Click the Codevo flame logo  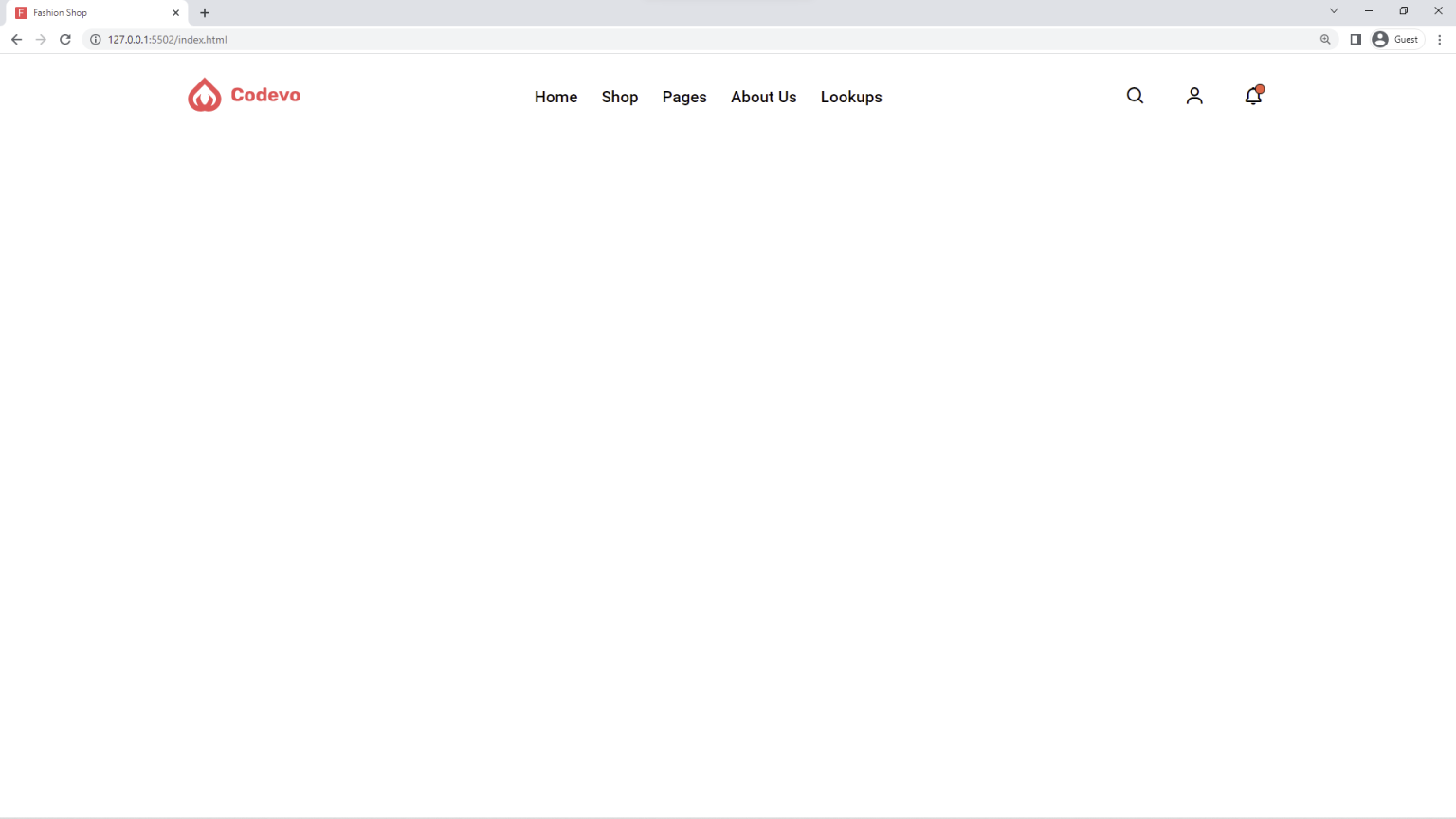tap(204, 94)
